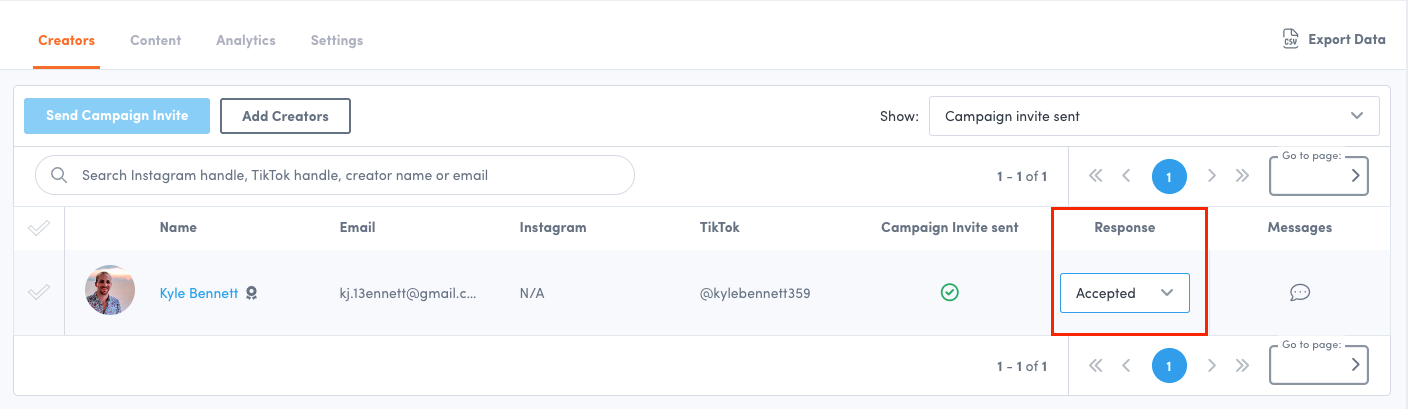
Task: Click the search magnifier icon
Action: click(61, 175)
